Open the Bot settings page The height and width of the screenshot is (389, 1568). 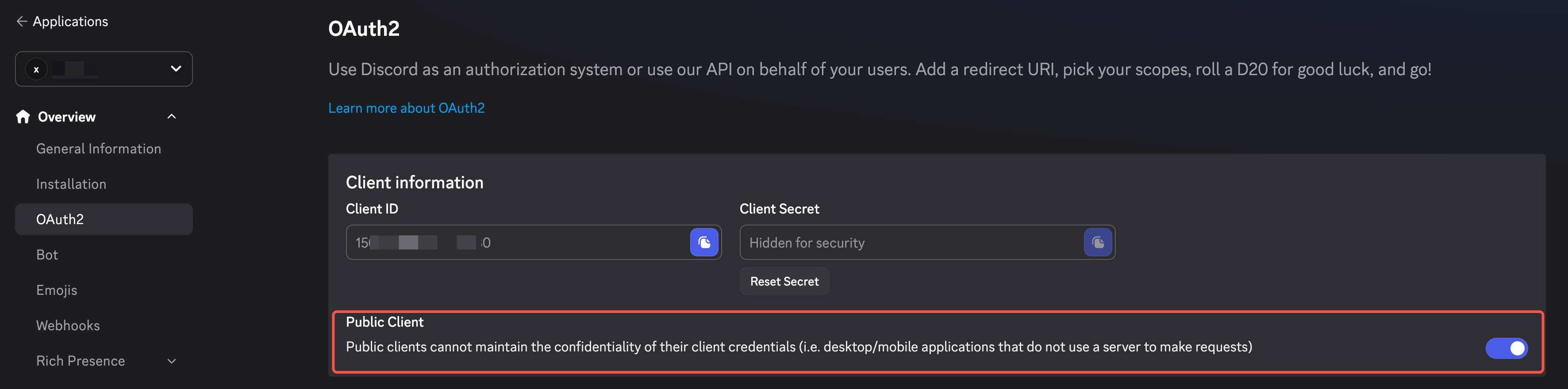(47, 255)
